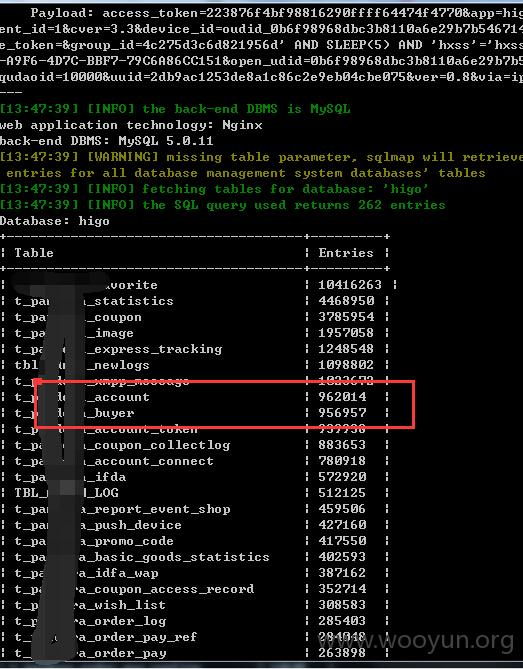This screenshot has width=523, height=669.
Task: Select entries value 308583
Action: pyautogui.click(x=342, y=605)
